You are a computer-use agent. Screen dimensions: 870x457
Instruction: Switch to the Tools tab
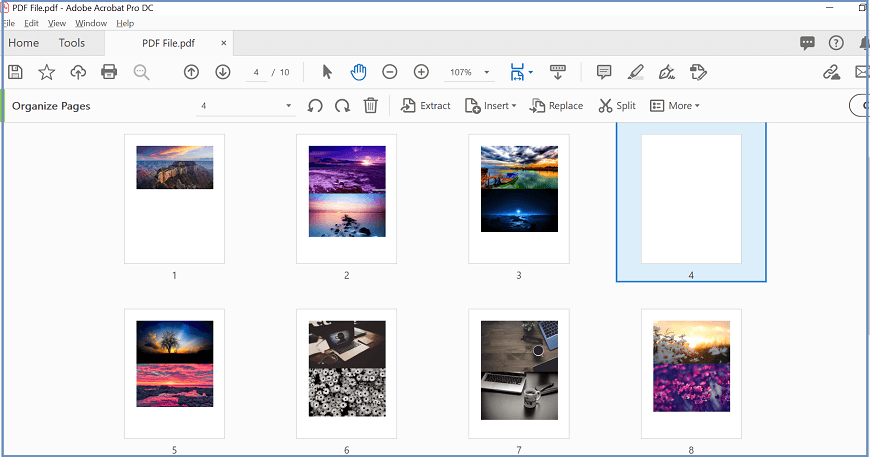point(72,43)
